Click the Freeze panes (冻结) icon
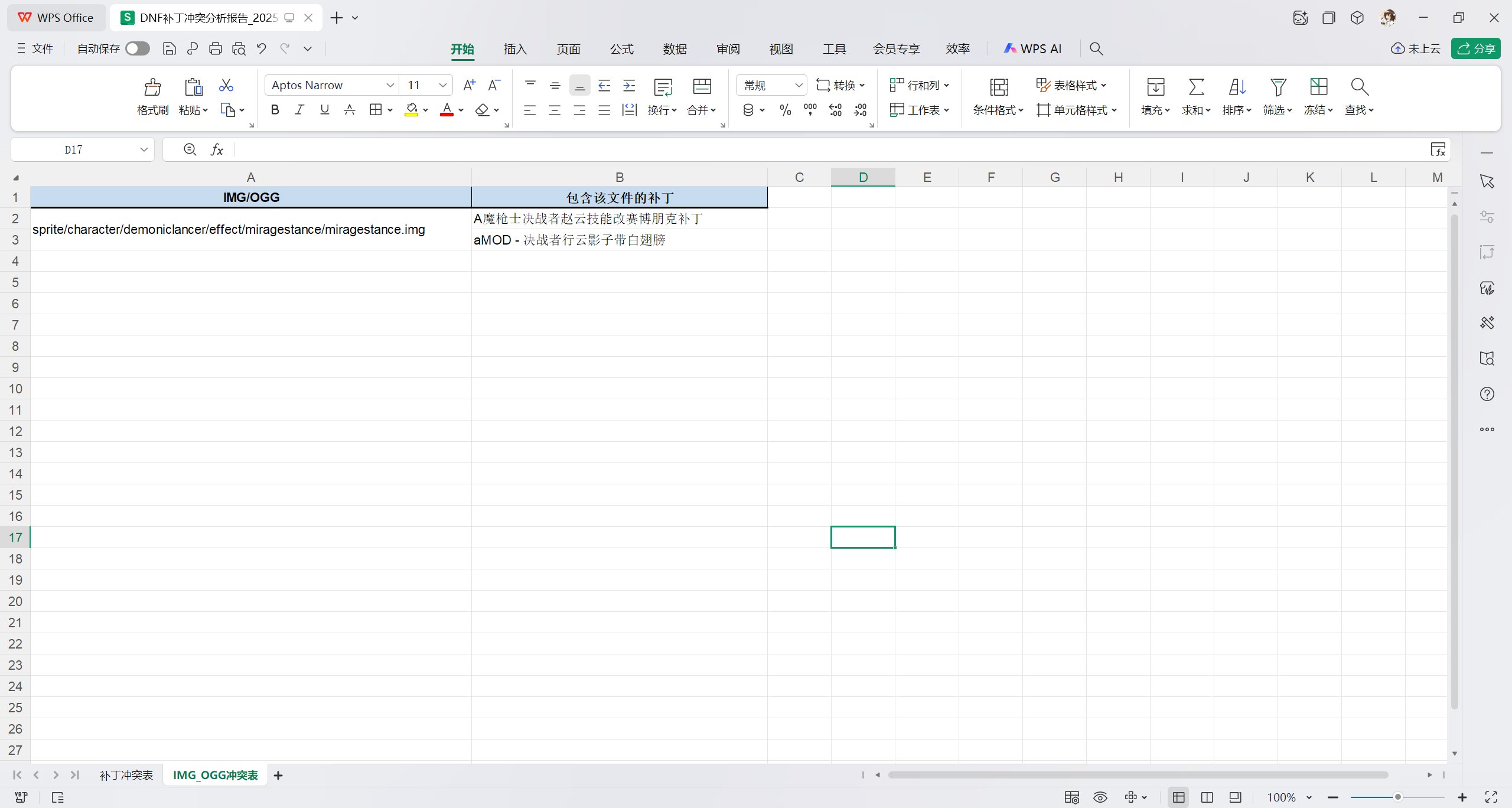Image resolution: width=1512 pixels, height=808 pixels. click(1318, 87)
